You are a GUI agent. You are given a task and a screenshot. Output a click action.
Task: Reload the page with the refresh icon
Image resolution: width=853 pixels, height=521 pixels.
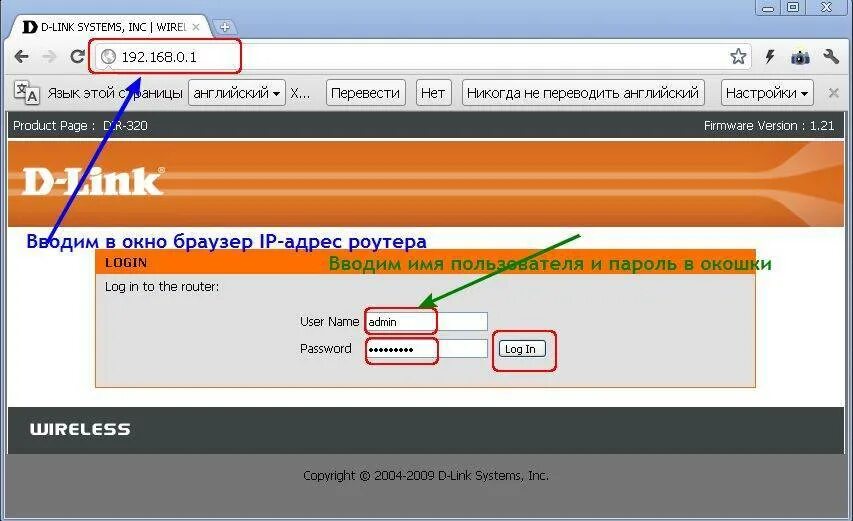77,56
